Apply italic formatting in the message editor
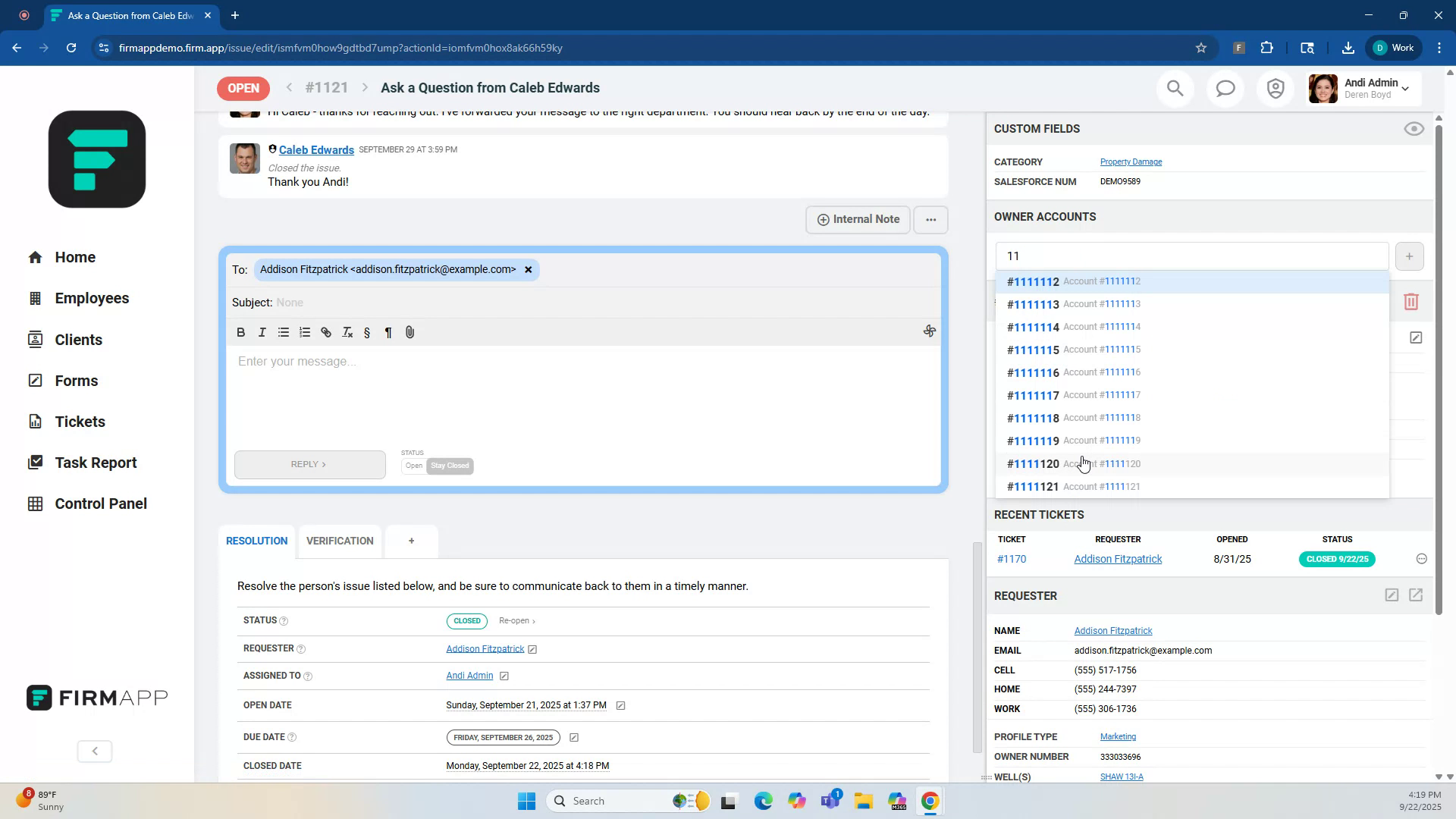This screenshot has width=1456, height=819. click(x=262, y=332)
